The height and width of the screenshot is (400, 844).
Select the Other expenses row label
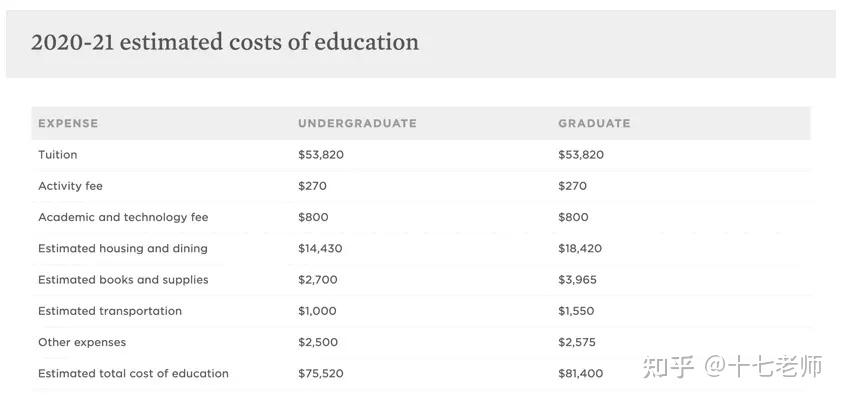82,342
